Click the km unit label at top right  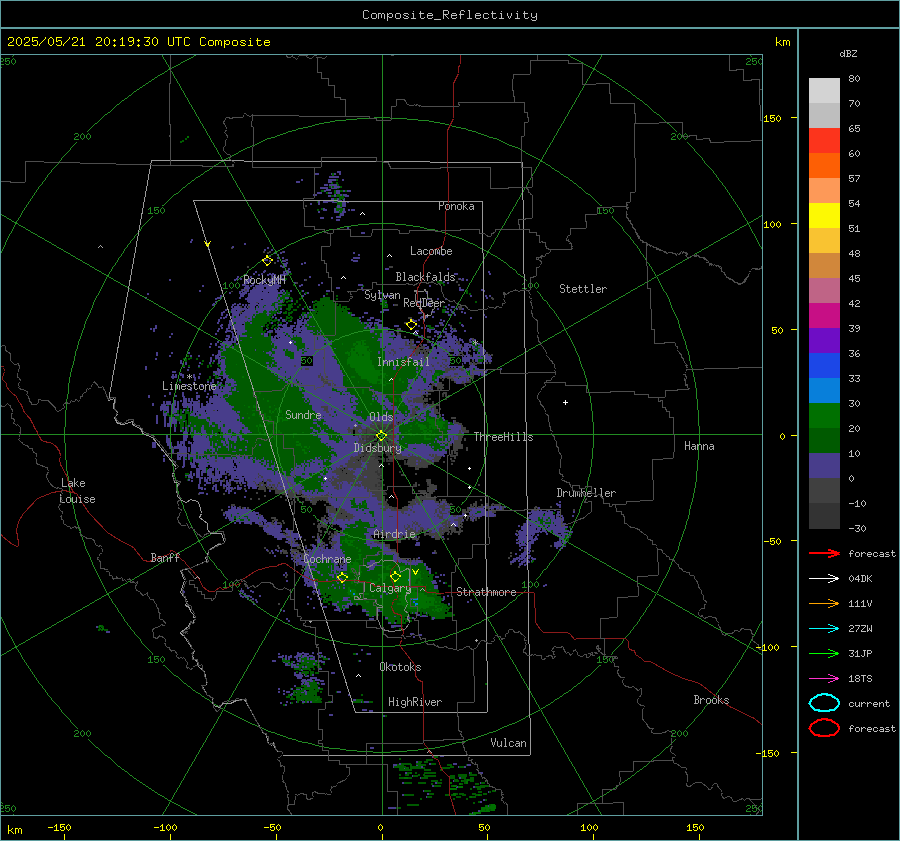click(x=782, y=42)
